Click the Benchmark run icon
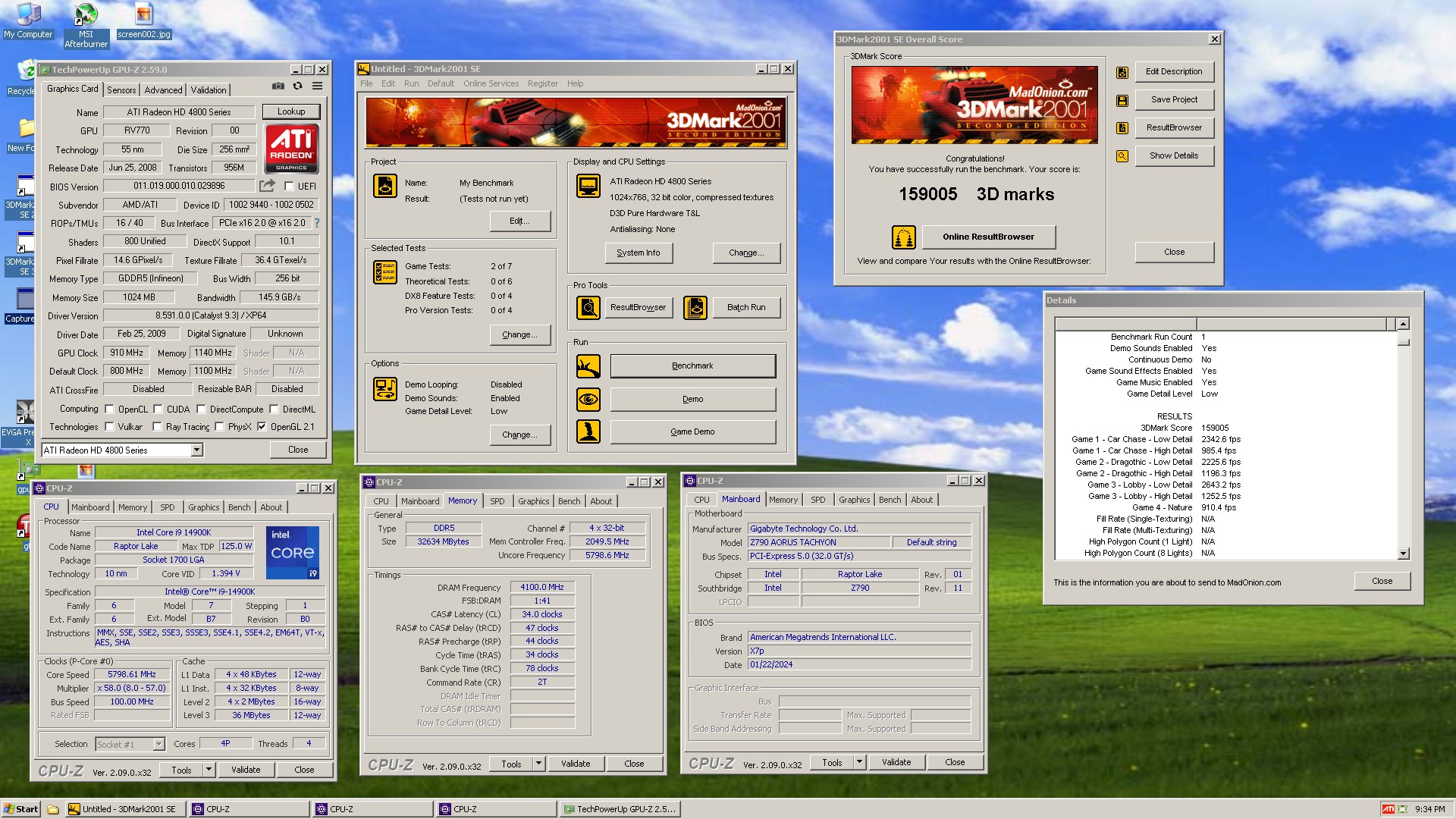The height and width of the screenshot is (819, 1456). point(588,366)
